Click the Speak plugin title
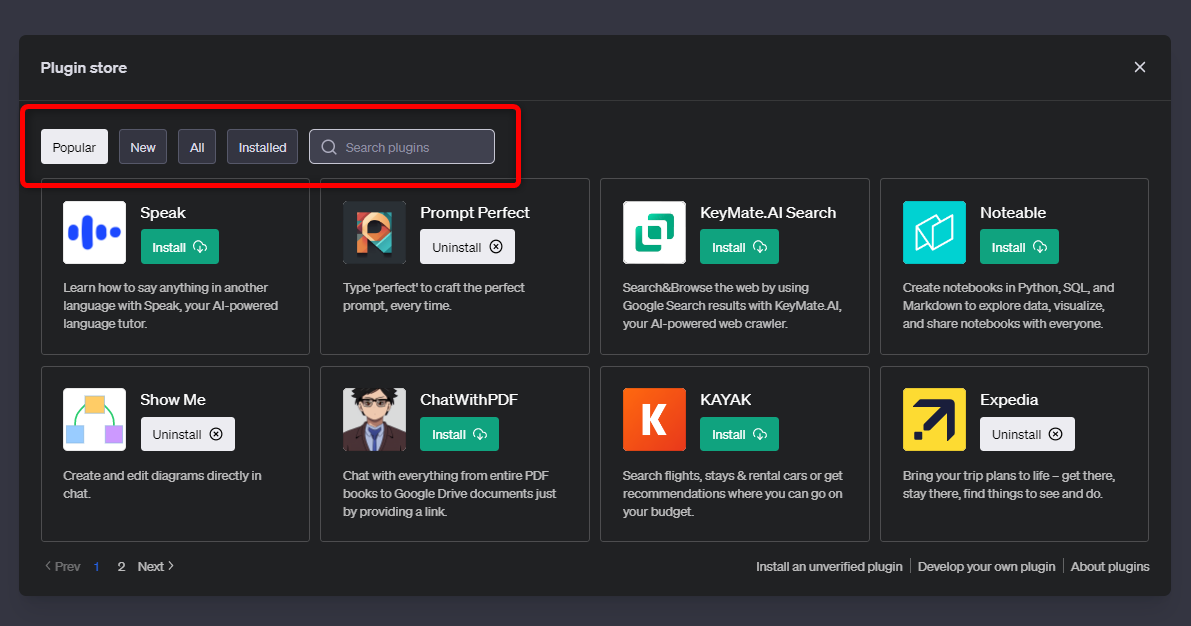This screenshot has width=1191, height=626. (163, 213)
